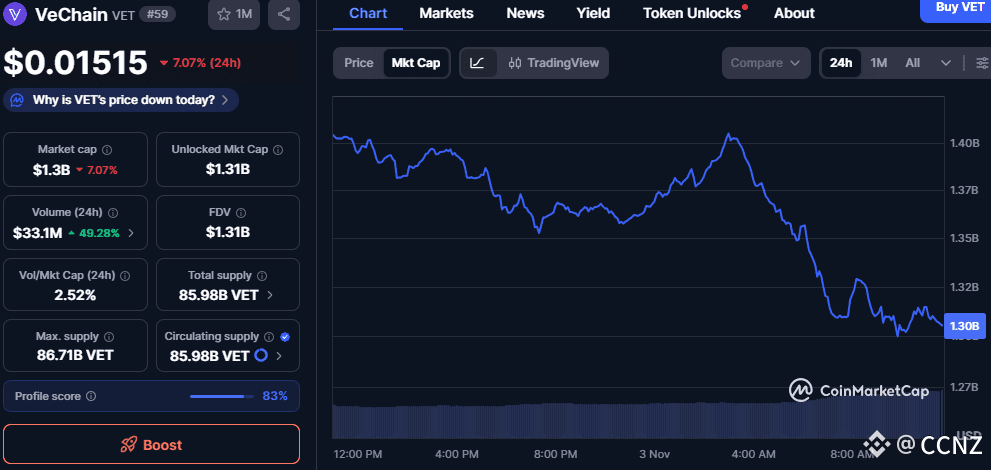
Task: Select the 24h time range
Action: tap(841, 63)
